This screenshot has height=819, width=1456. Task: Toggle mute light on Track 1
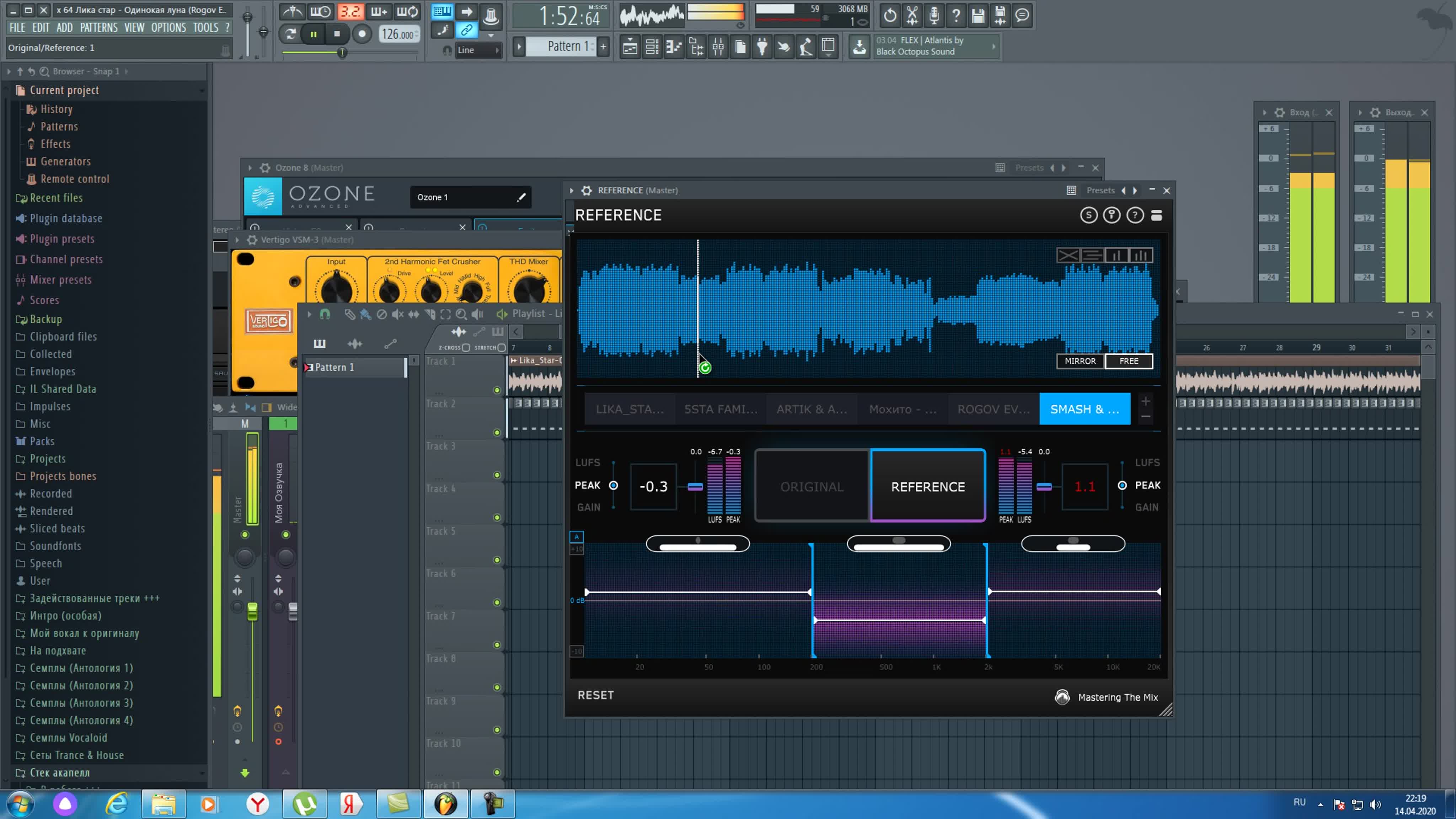(497, 390)
